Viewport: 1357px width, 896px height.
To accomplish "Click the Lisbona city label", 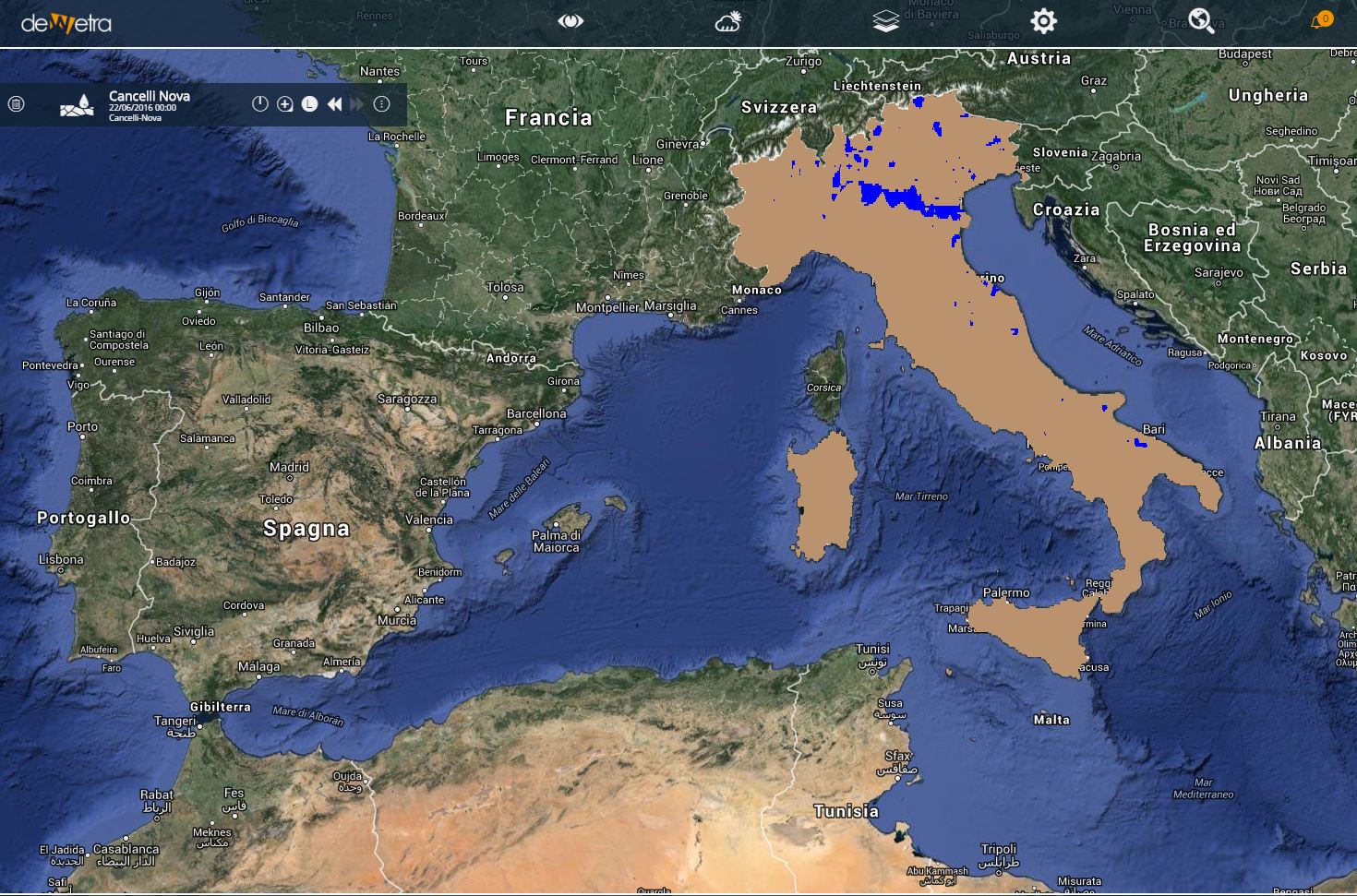I will (61, 559).
